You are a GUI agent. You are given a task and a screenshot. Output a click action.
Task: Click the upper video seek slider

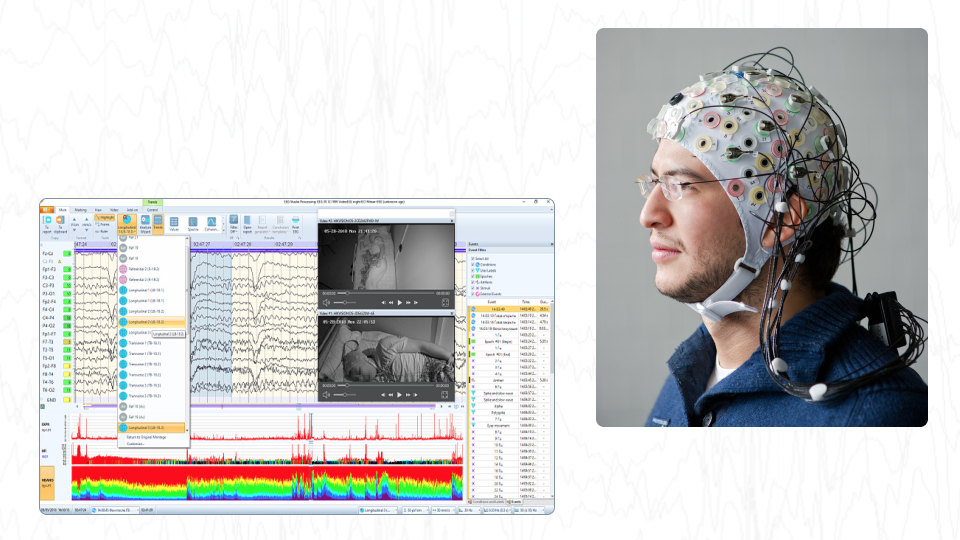386,293
